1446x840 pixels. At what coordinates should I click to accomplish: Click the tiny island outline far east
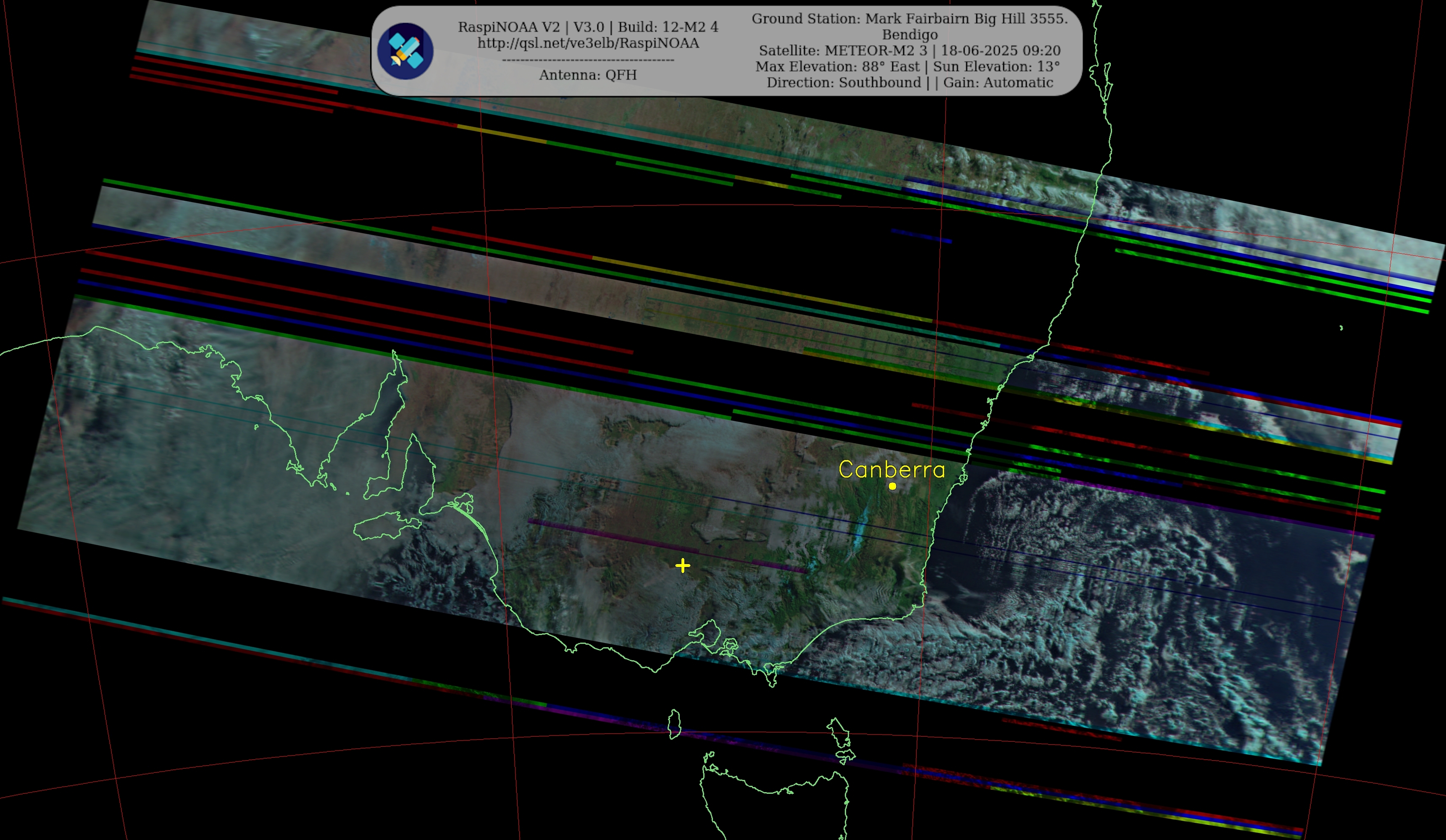1341,328
